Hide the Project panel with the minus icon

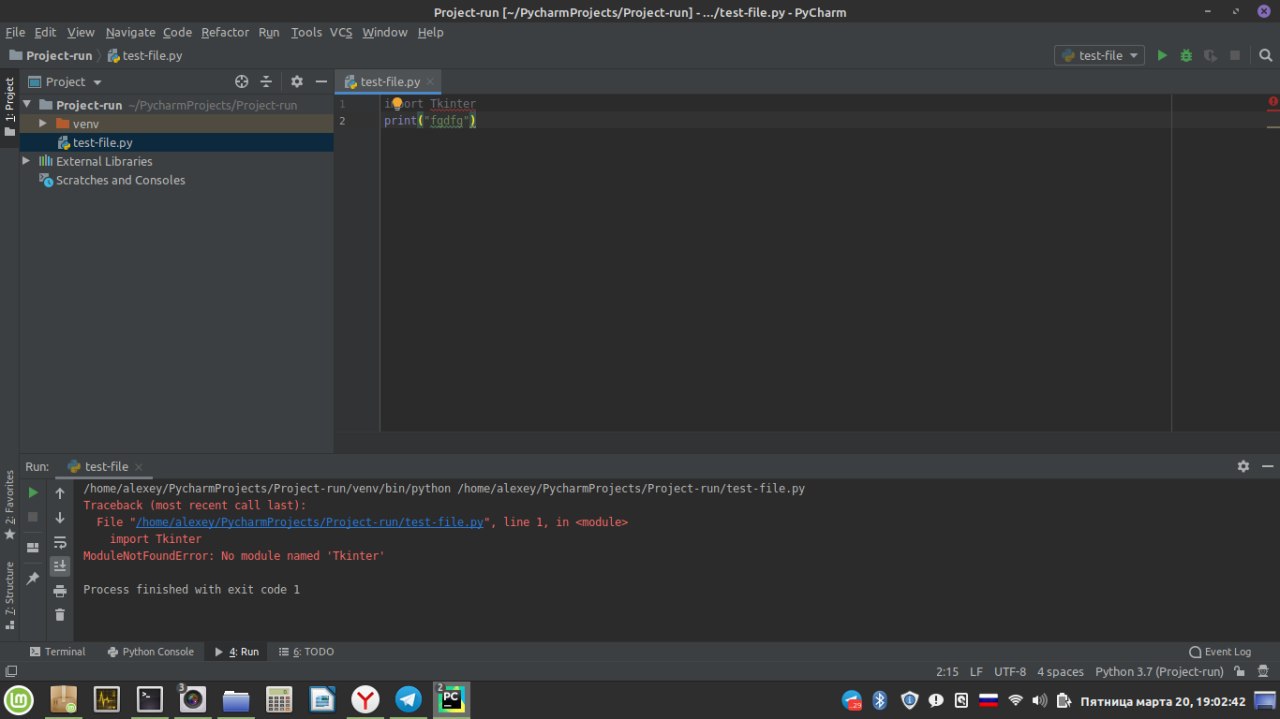(321, 82)
